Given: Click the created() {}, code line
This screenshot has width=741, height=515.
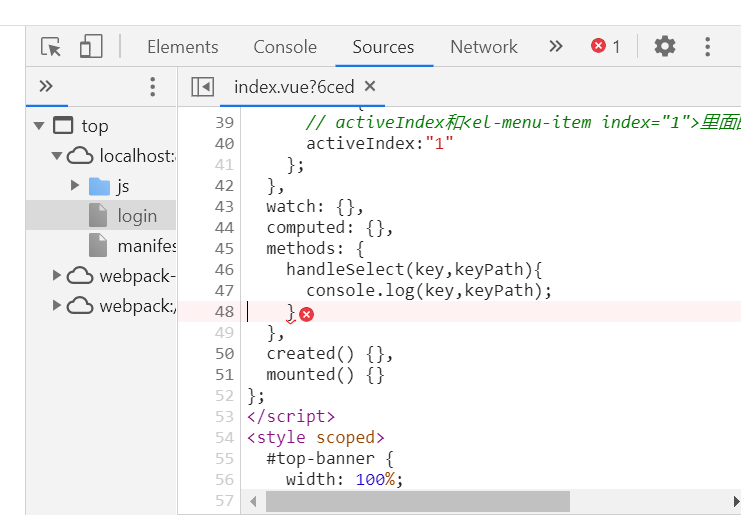Looking at the screenshot, I should [x=330, y=353].
